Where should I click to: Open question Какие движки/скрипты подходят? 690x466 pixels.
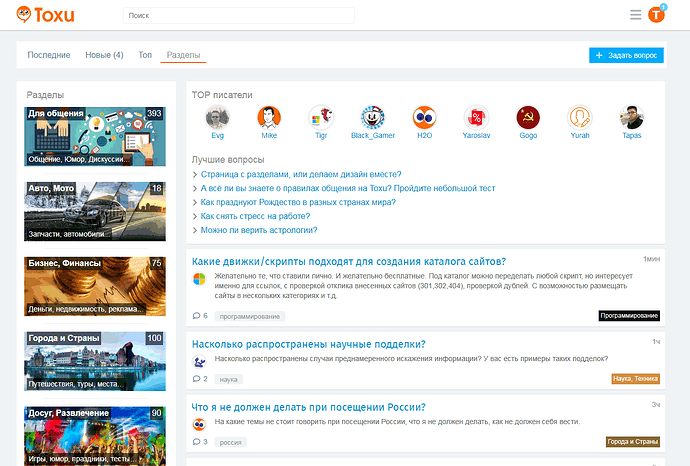[349, 261]
